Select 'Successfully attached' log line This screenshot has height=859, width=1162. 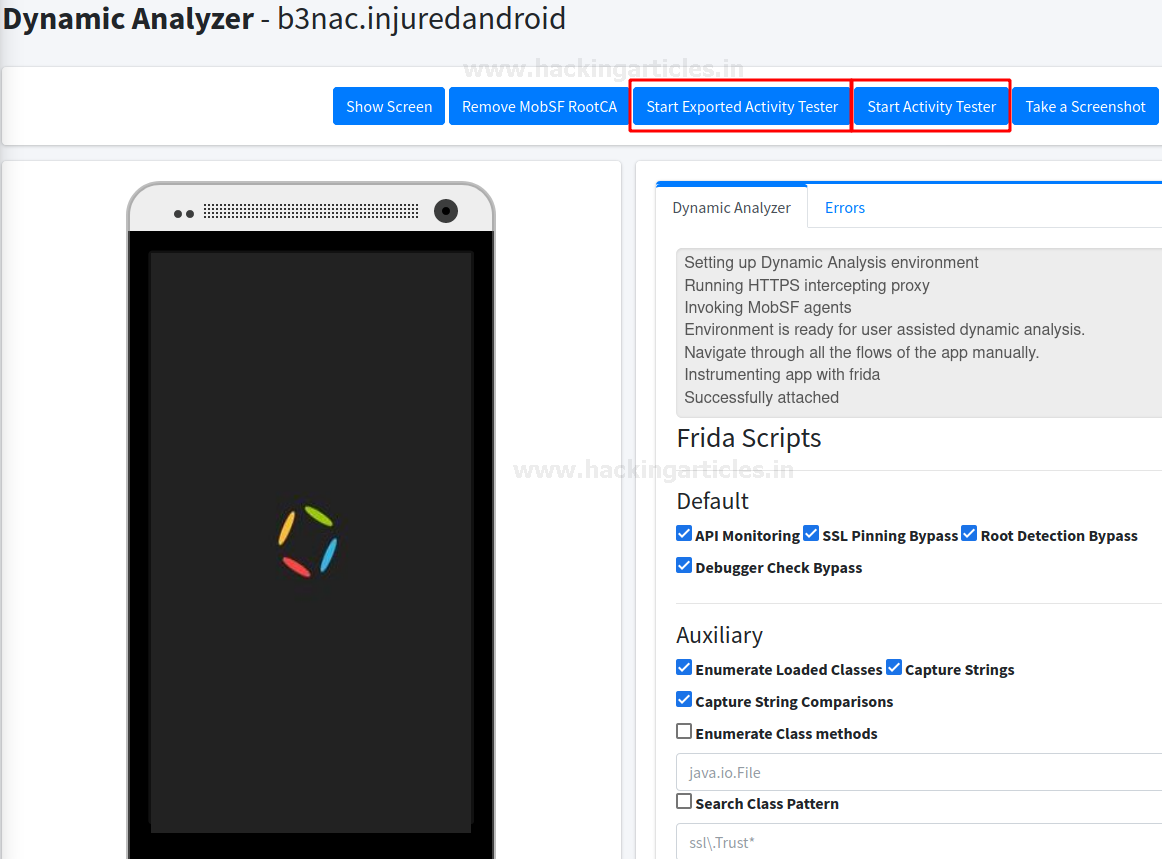click(761, 397)
